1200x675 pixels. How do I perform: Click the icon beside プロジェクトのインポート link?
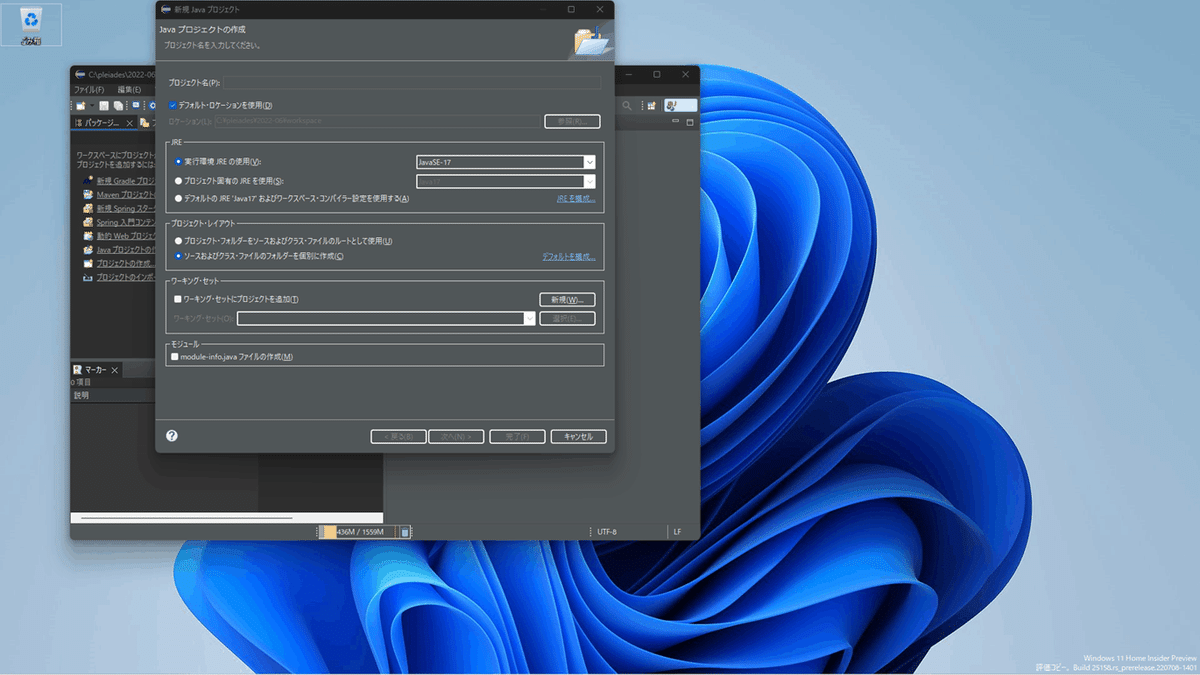[x=88, y=277]
